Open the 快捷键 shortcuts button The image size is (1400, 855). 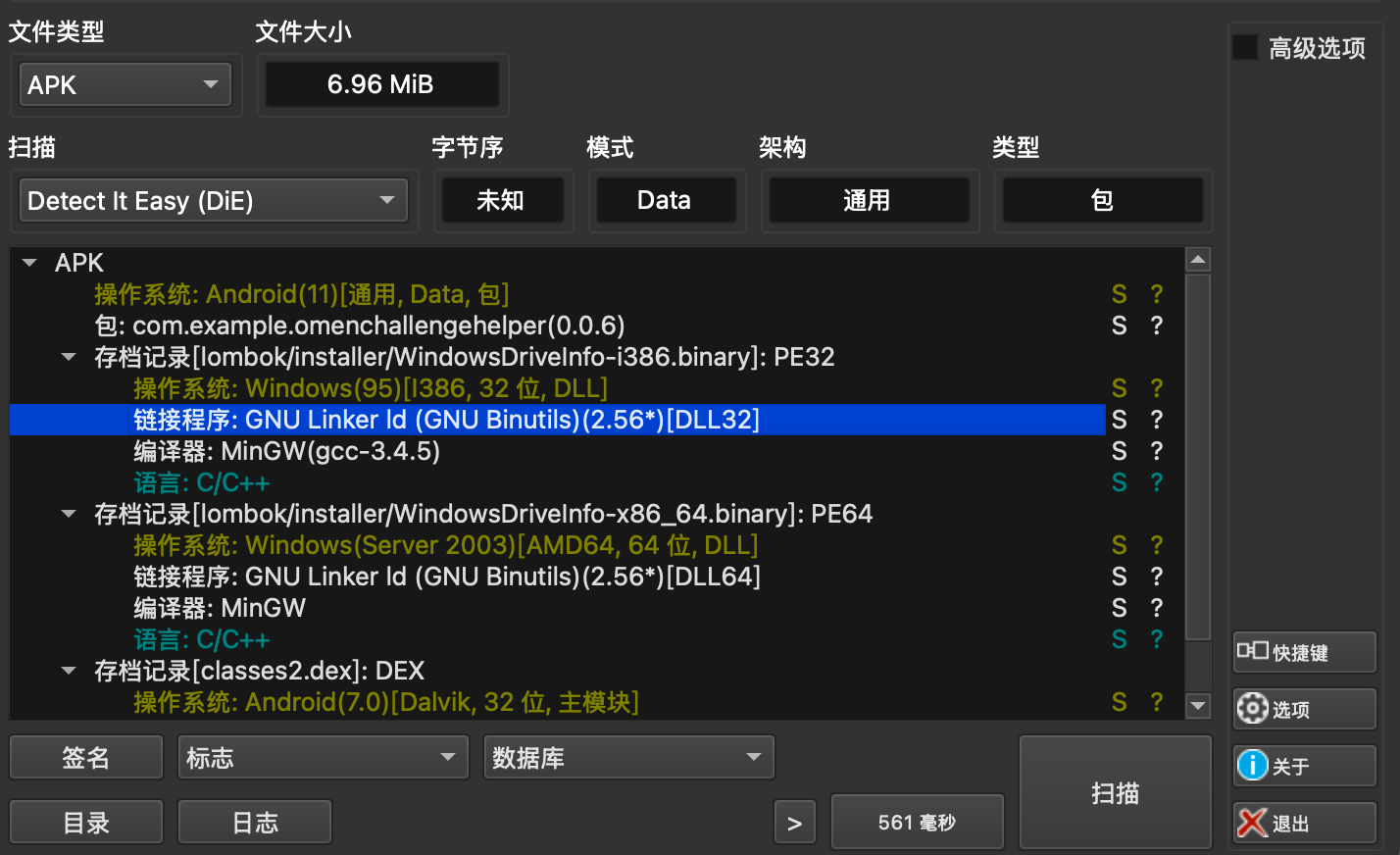1304,652
